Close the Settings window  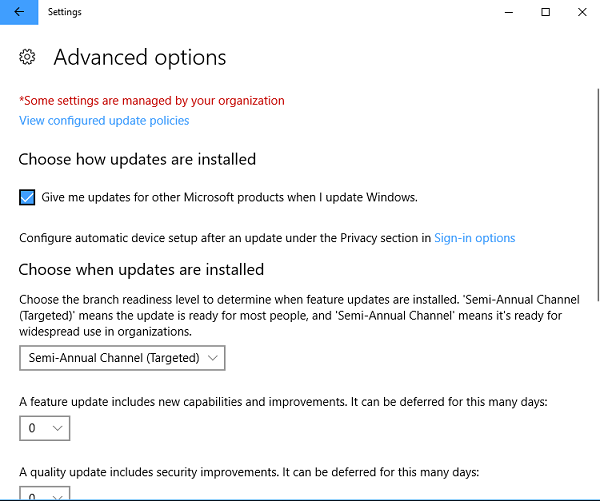[x=583, y=12]
